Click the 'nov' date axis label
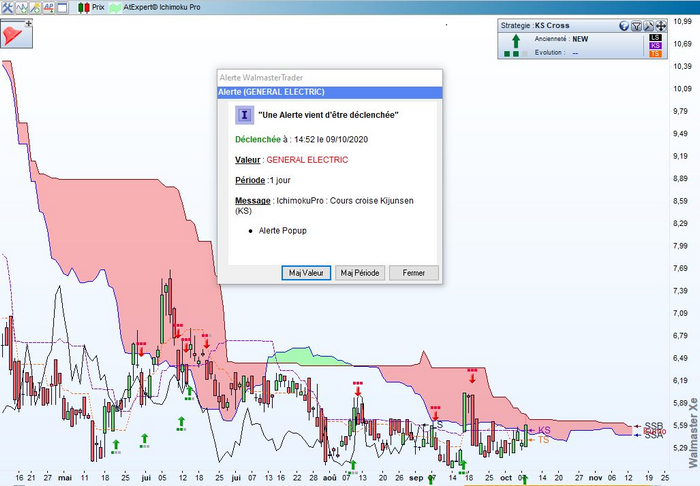 coord(596,478)
